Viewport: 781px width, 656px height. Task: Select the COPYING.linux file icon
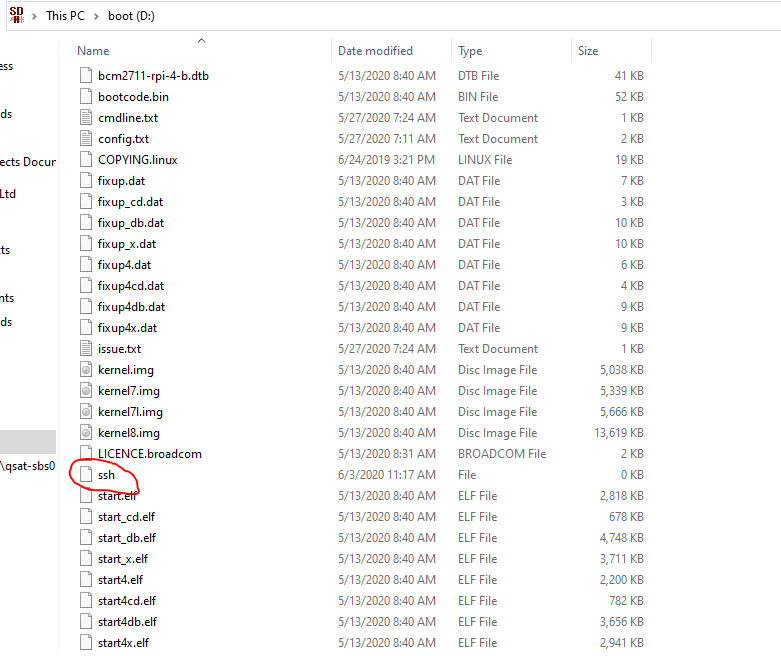click(x=86, y=159)
